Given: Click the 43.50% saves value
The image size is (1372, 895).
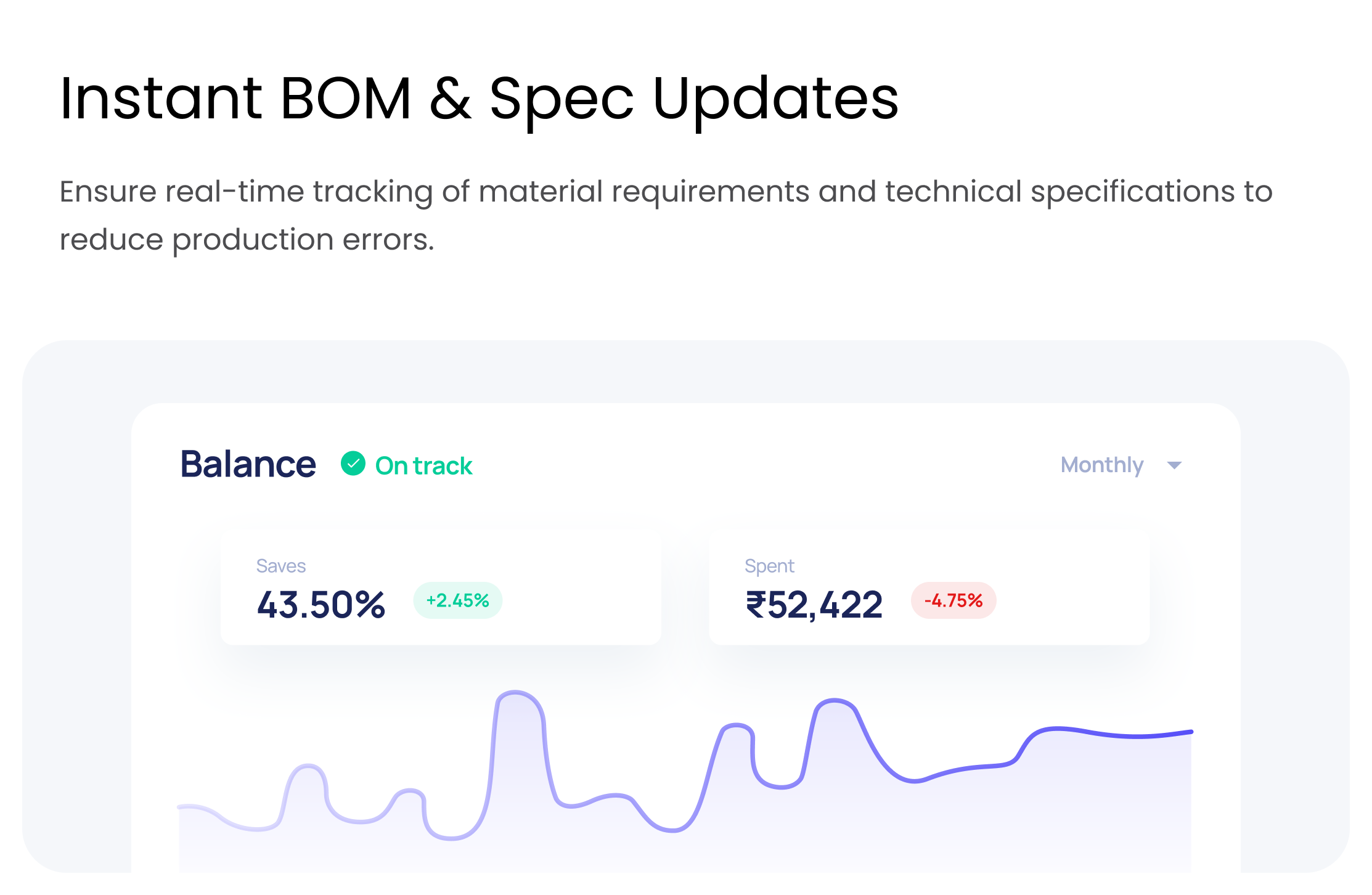Looking at the screenshot, I should 321,604.
